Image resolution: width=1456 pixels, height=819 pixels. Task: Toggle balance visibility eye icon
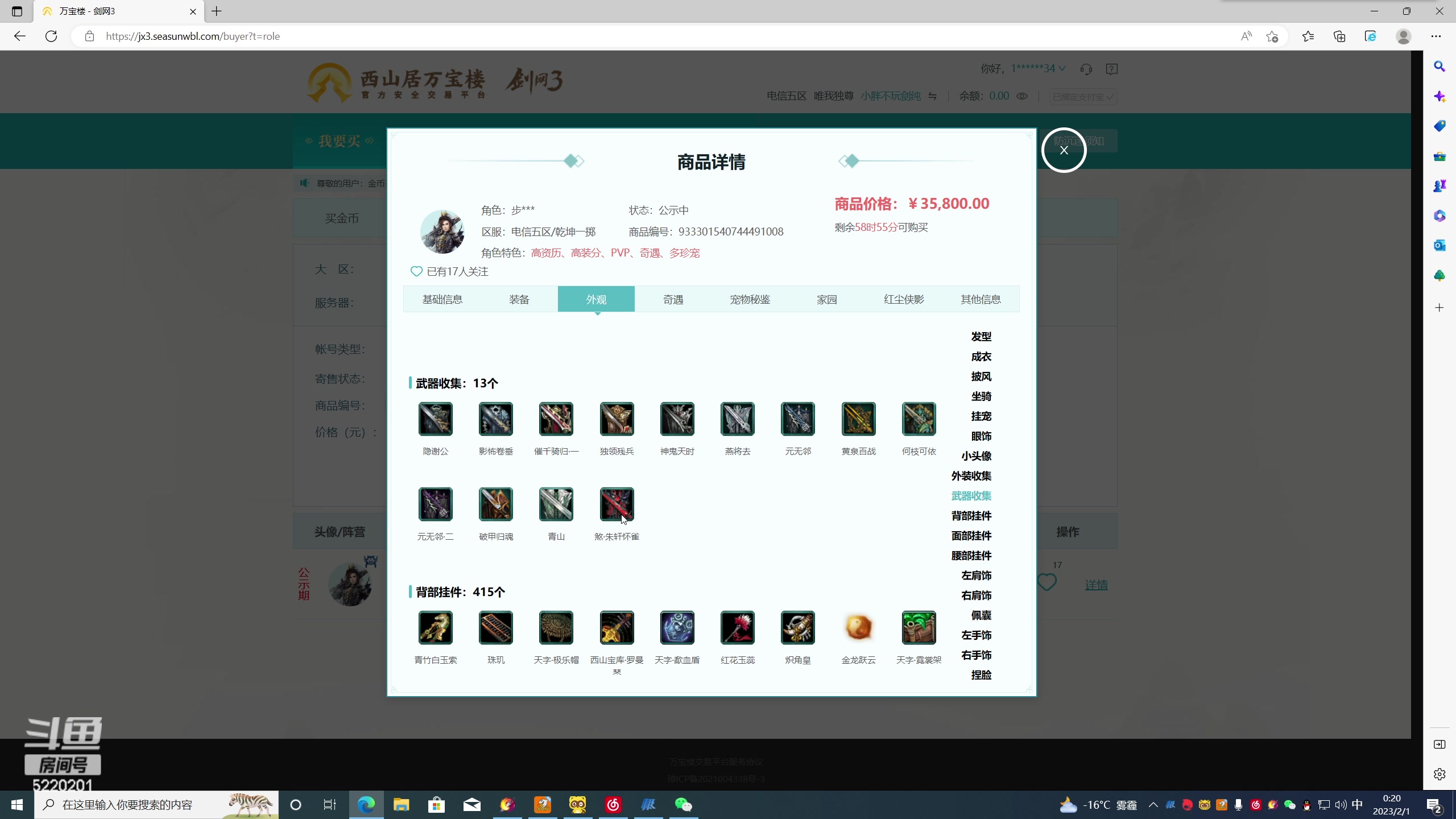[1021, 96]
